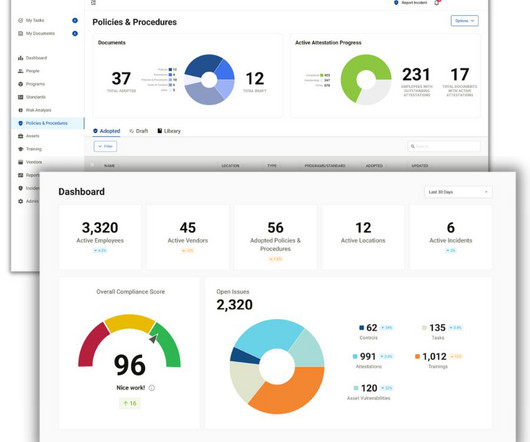530x442 pixels.
Task: Open the Options dropdown
Action: (x=464, y=21)
